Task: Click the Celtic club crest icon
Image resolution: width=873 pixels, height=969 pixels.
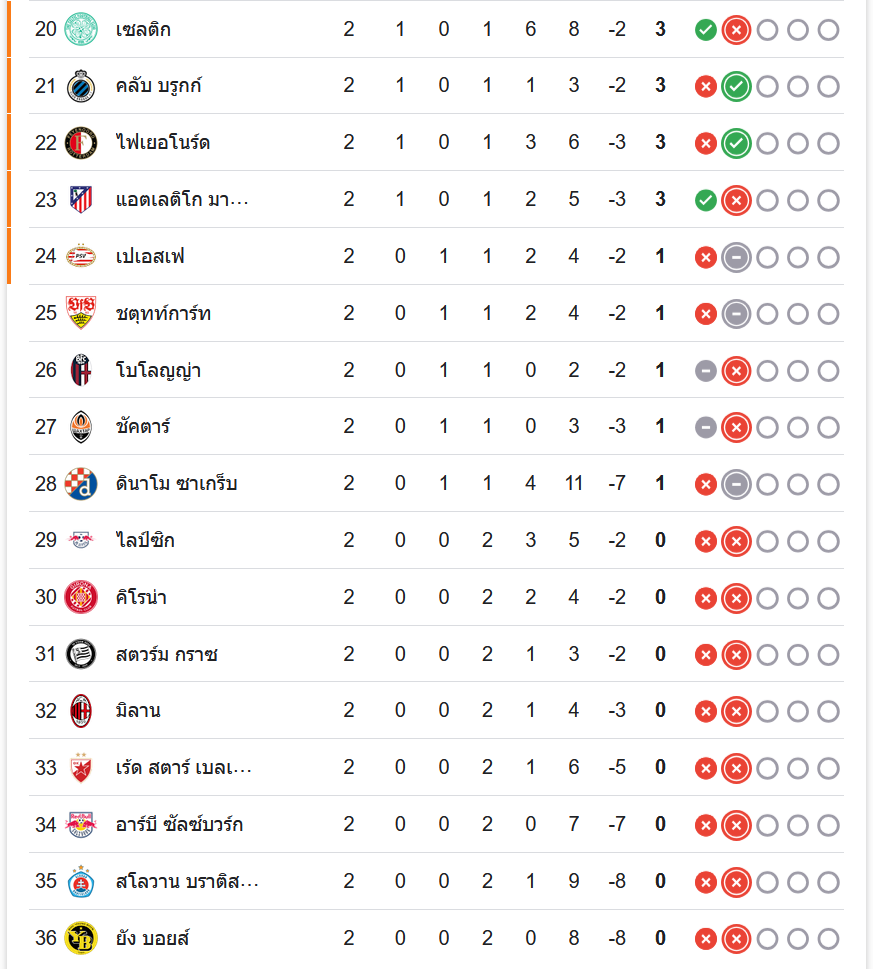Action: [80, 29]
